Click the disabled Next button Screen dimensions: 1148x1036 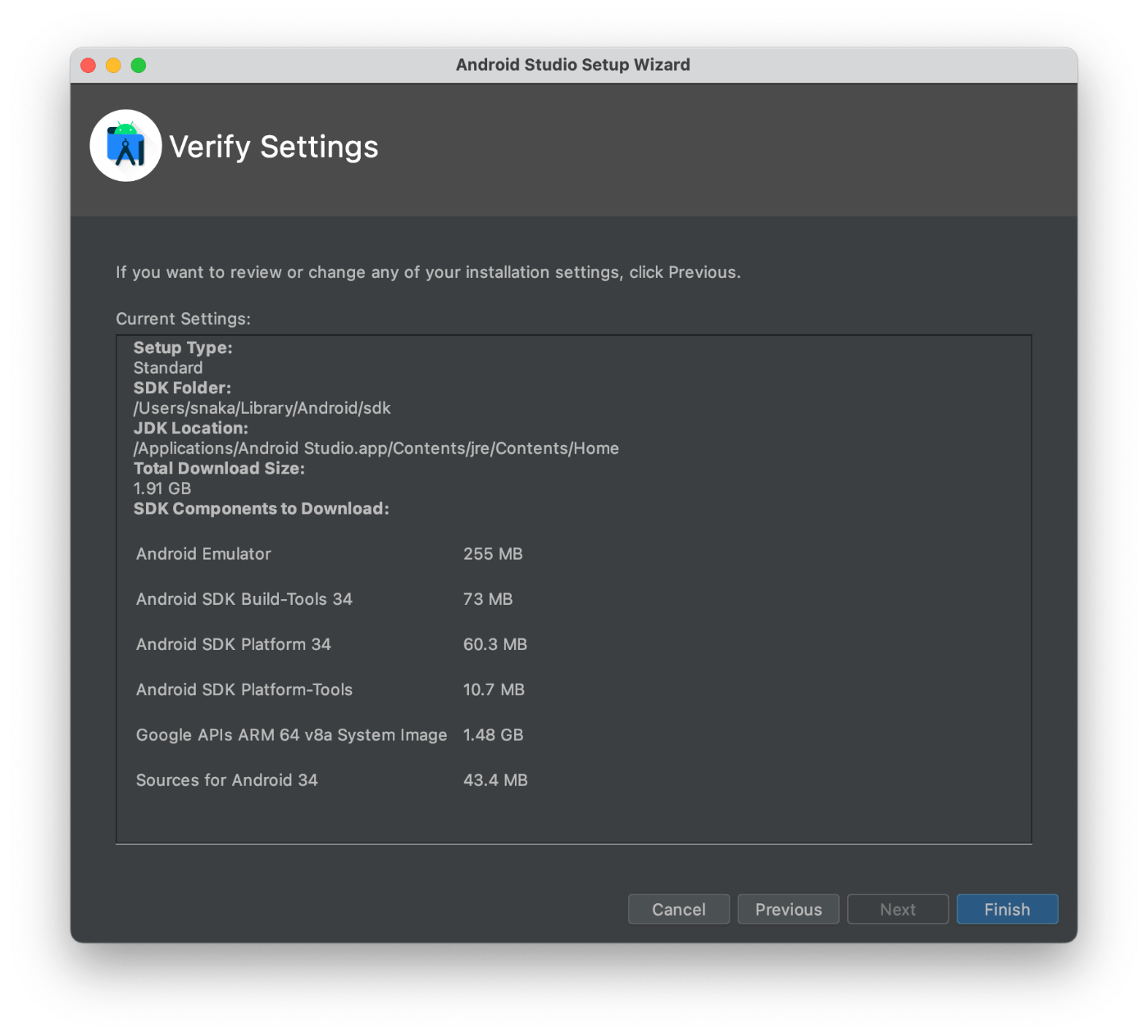[x=897, y=909]
